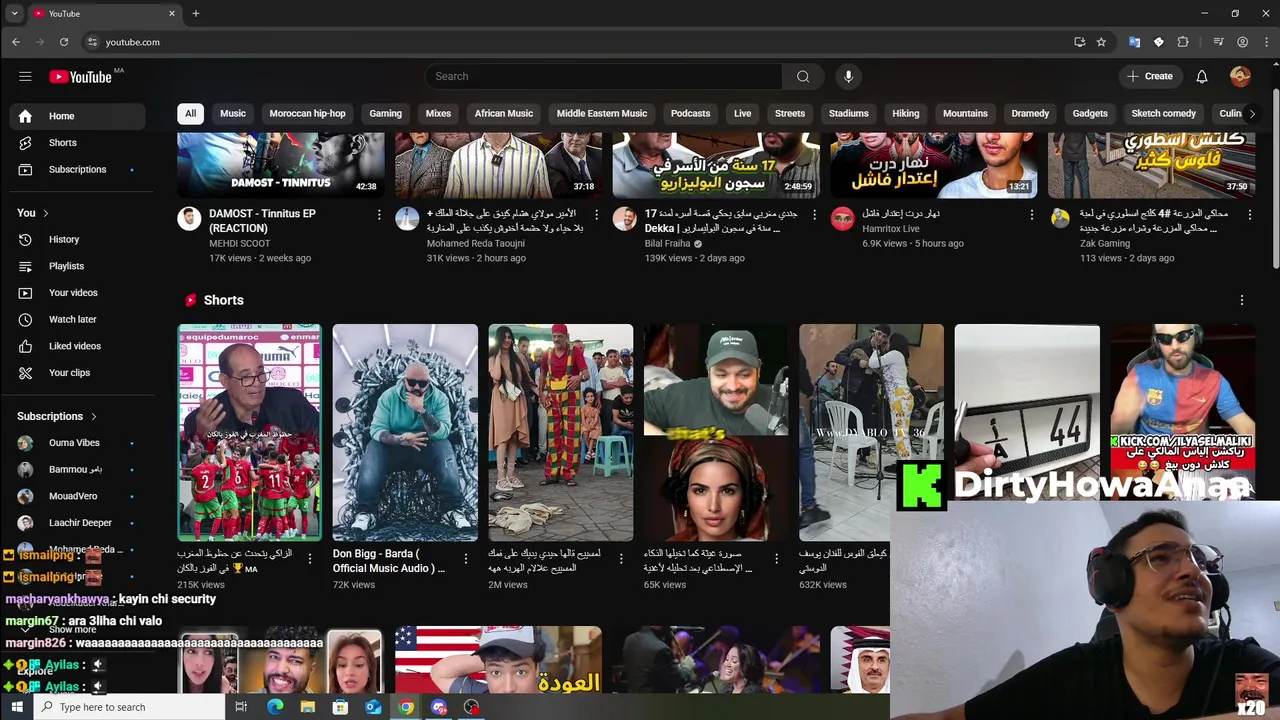Reload the page in browser toolbar

click(64, 42)
